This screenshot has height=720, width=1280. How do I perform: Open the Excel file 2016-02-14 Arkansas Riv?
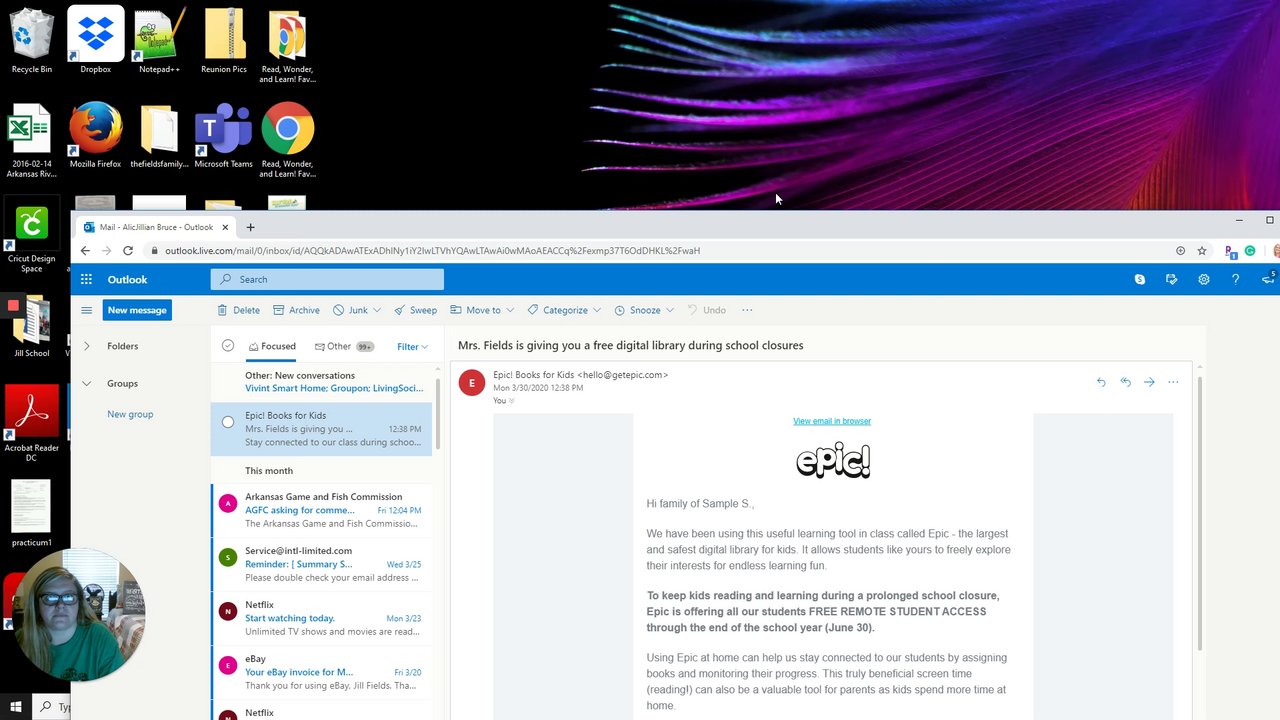pos(32,140)
